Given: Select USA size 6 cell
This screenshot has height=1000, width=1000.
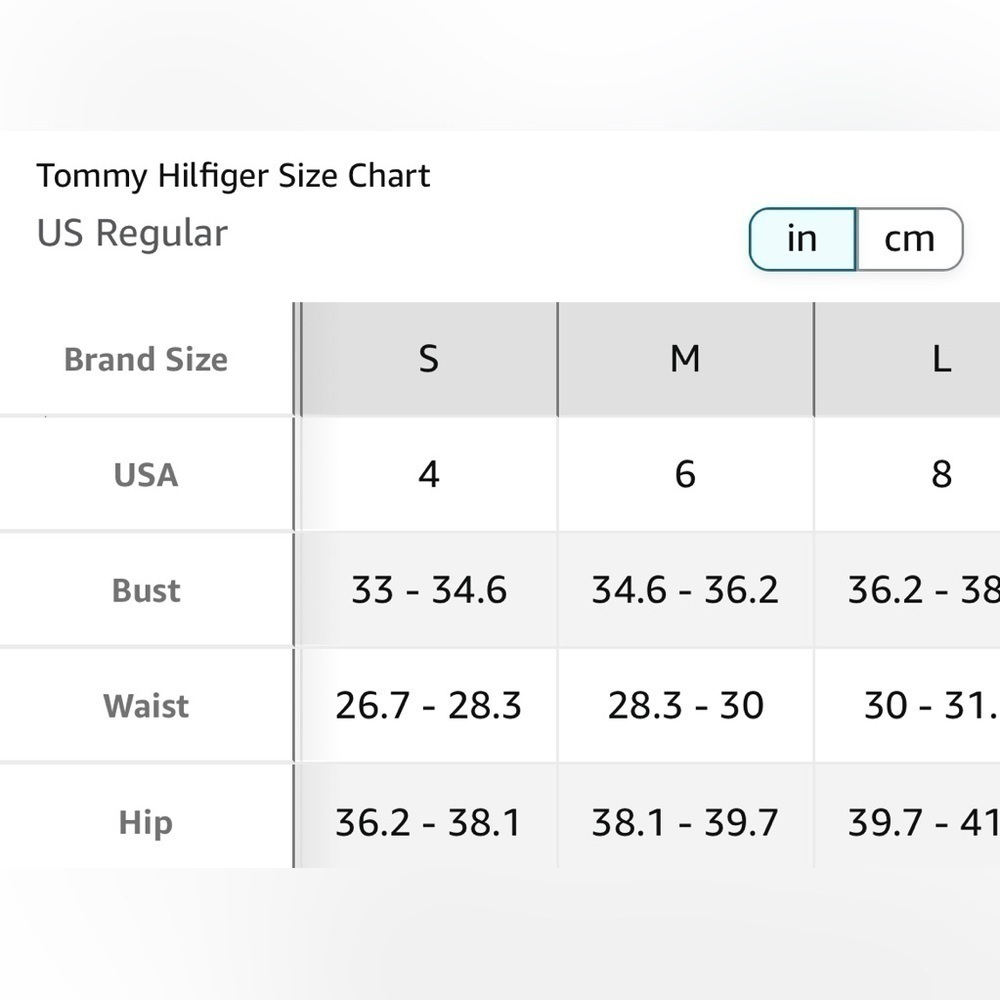Looking at the screenshot, I should tap(686, 474).
